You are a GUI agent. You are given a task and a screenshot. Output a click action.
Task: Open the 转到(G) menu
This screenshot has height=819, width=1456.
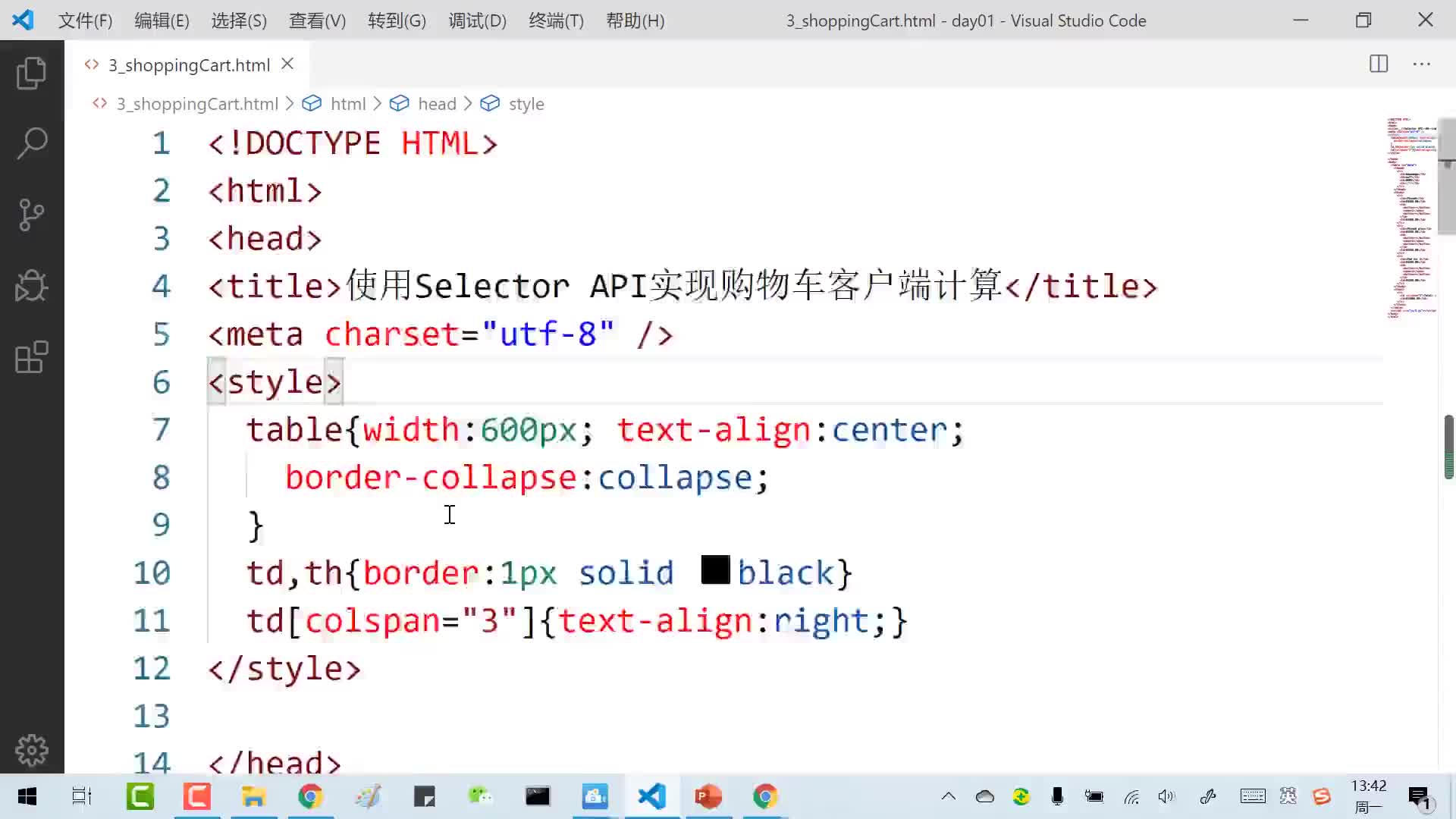coord(397,20)
